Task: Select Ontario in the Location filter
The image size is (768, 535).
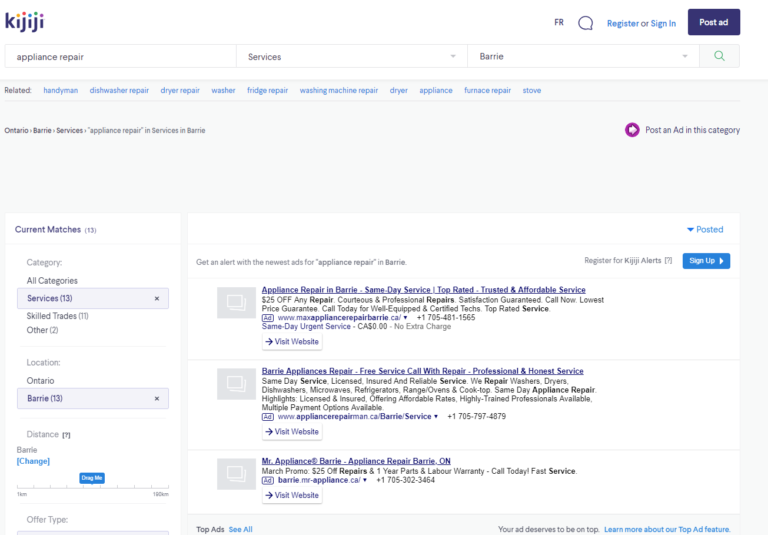Action: coord(40,381)
